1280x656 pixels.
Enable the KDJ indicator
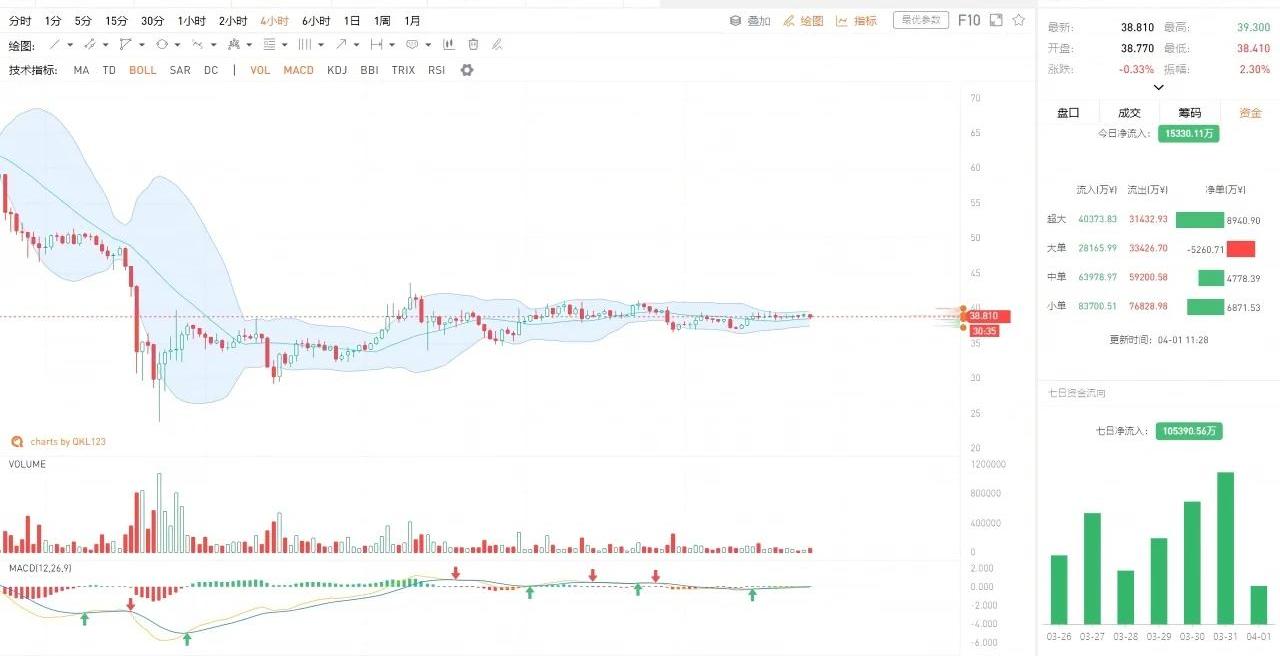pos(337,70)
